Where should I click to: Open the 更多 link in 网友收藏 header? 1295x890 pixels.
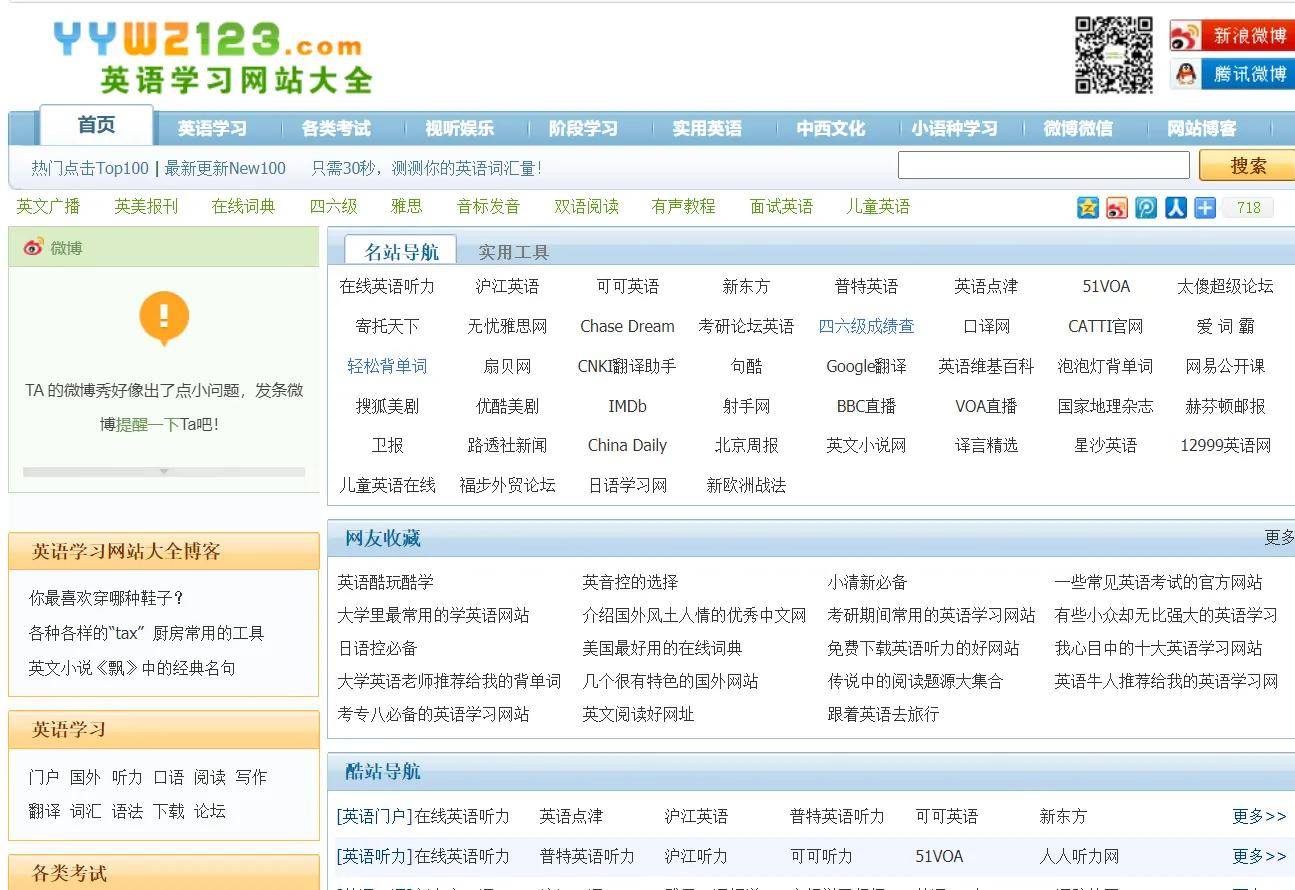point(1279,537)
